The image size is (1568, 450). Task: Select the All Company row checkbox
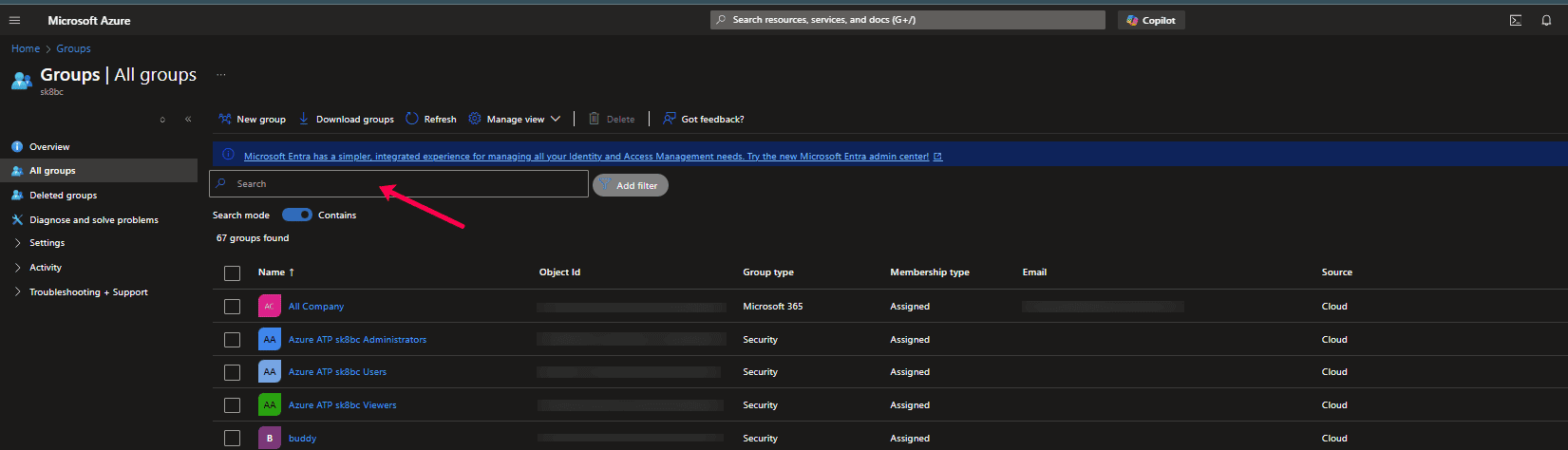233,307
